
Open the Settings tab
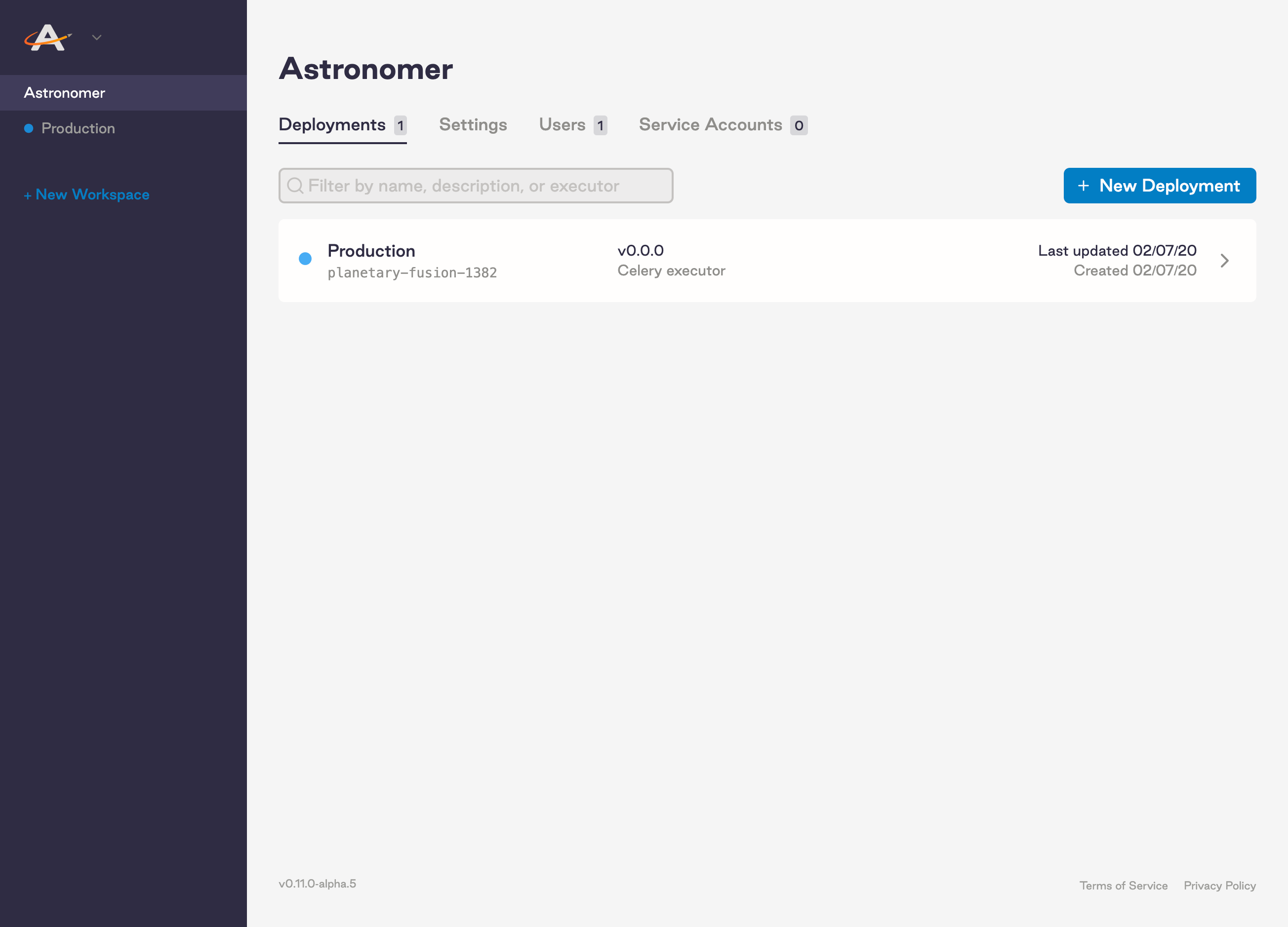click(x=473, y=125)
